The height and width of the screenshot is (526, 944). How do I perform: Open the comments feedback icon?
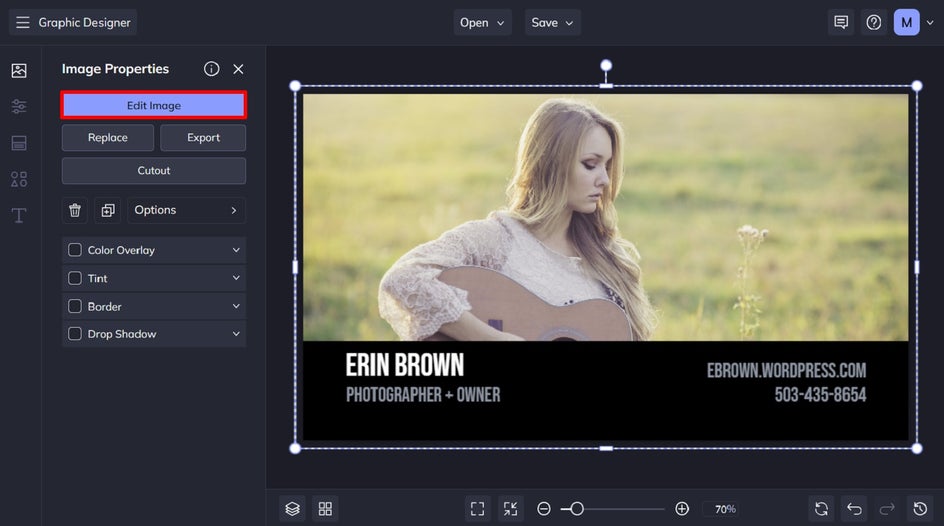841,22
